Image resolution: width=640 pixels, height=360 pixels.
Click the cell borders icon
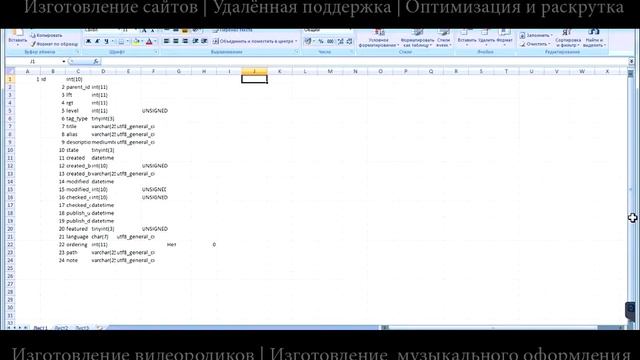click(121, 41)
